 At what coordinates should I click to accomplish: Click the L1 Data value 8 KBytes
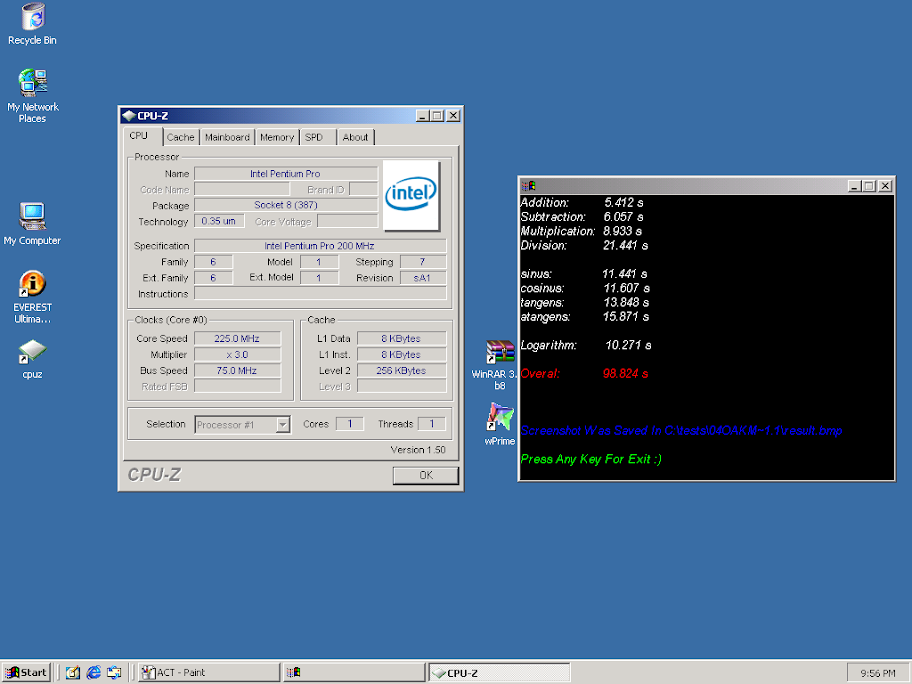tap(401, 339)
